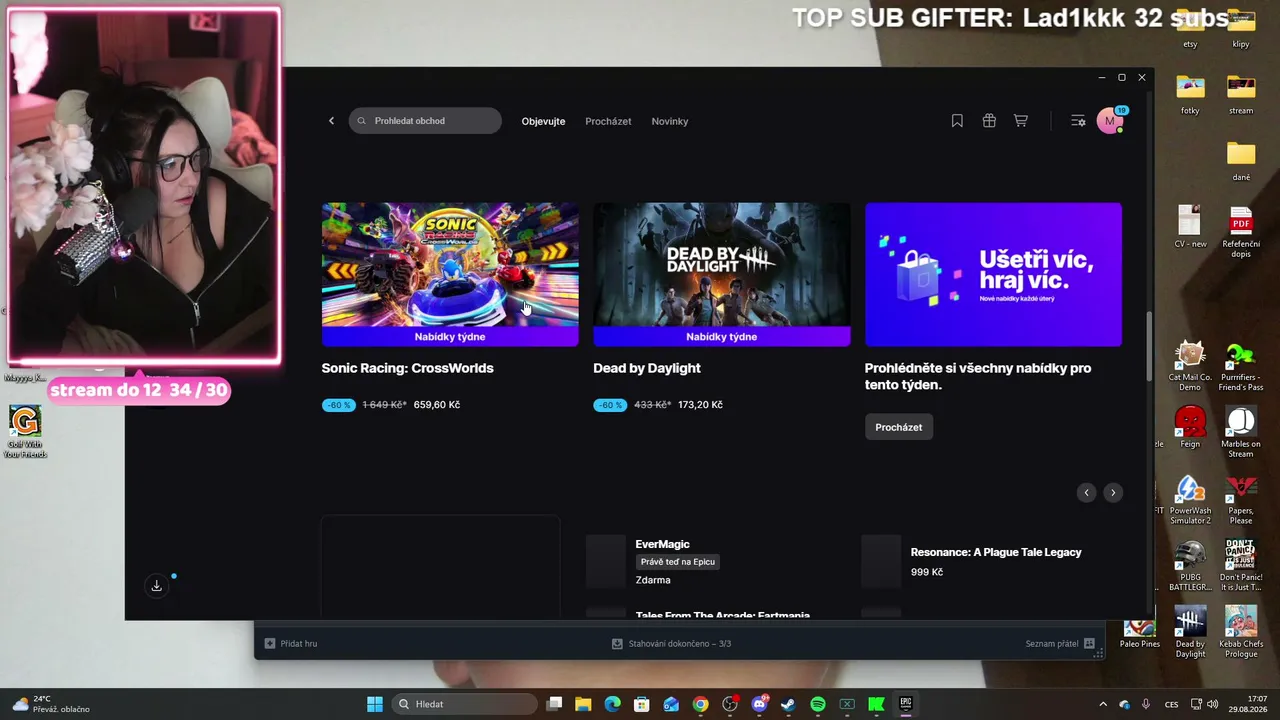Open Google Chrome from the taskbar

click(x=700, y=704)
